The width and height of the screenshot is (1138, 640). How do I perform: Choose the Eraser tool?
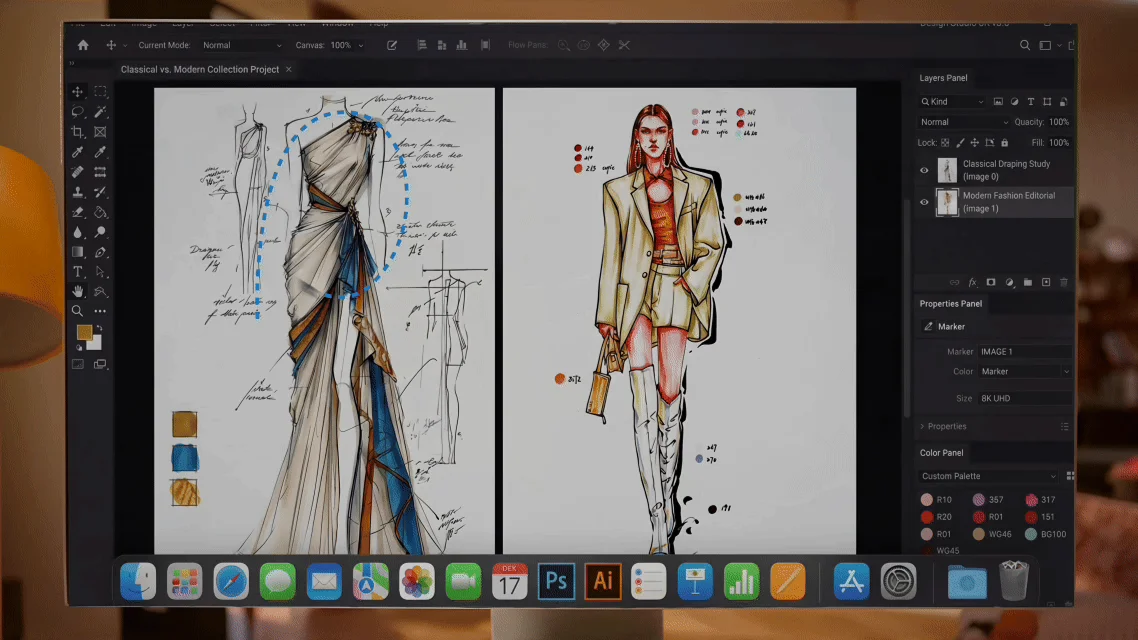[x=78, y=213]
